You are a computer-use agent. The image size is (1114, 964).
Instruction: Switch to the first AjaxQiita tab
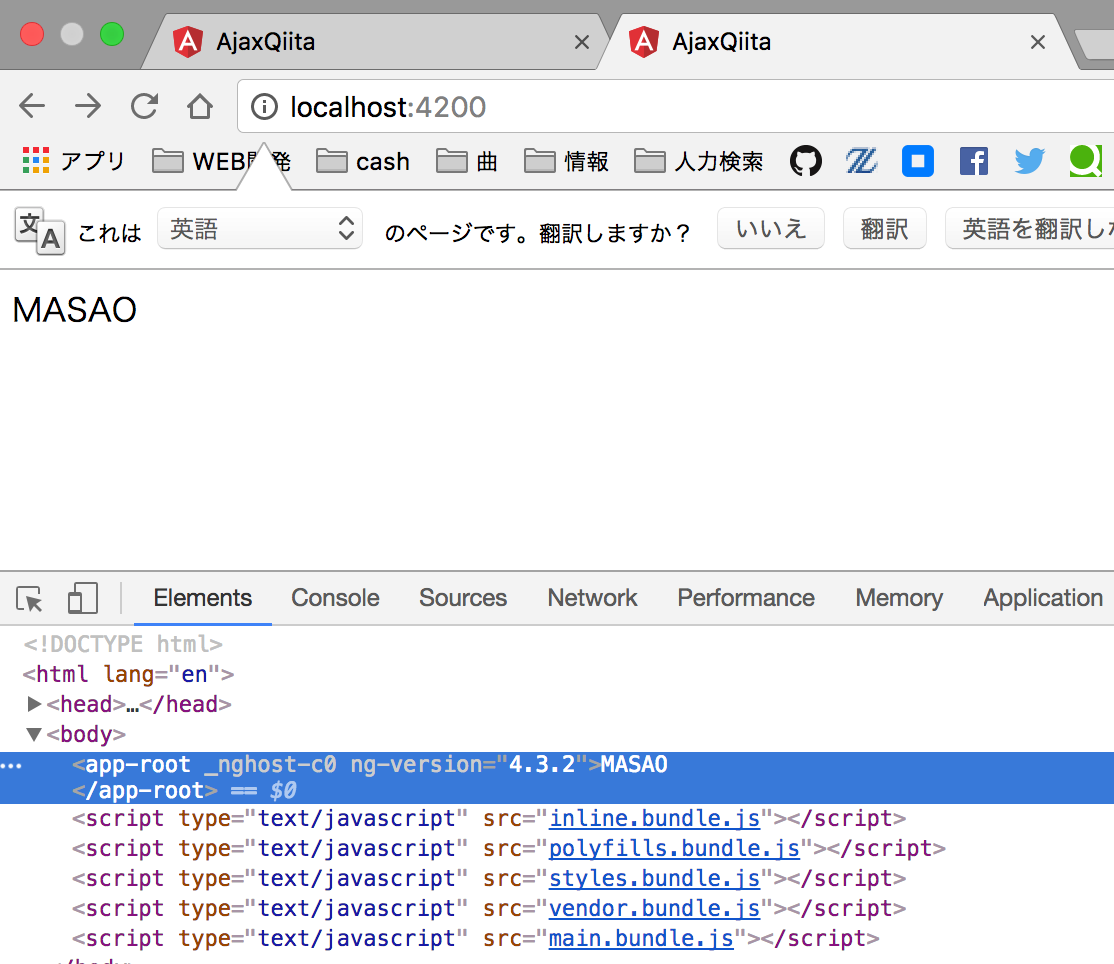click(x=377, y=42)
